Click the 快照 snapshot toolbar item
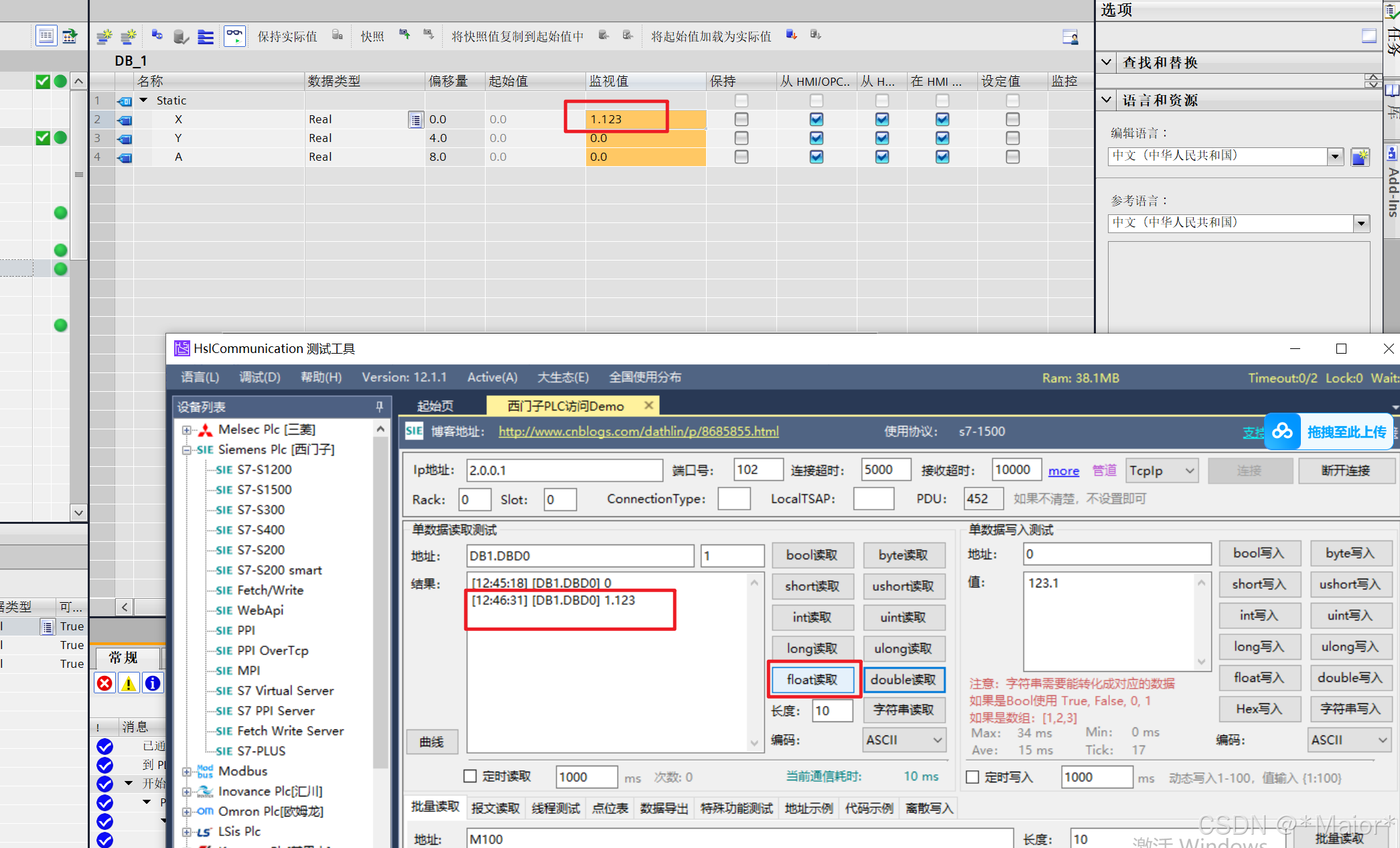The image size is (1400, 848). [372, 36]
